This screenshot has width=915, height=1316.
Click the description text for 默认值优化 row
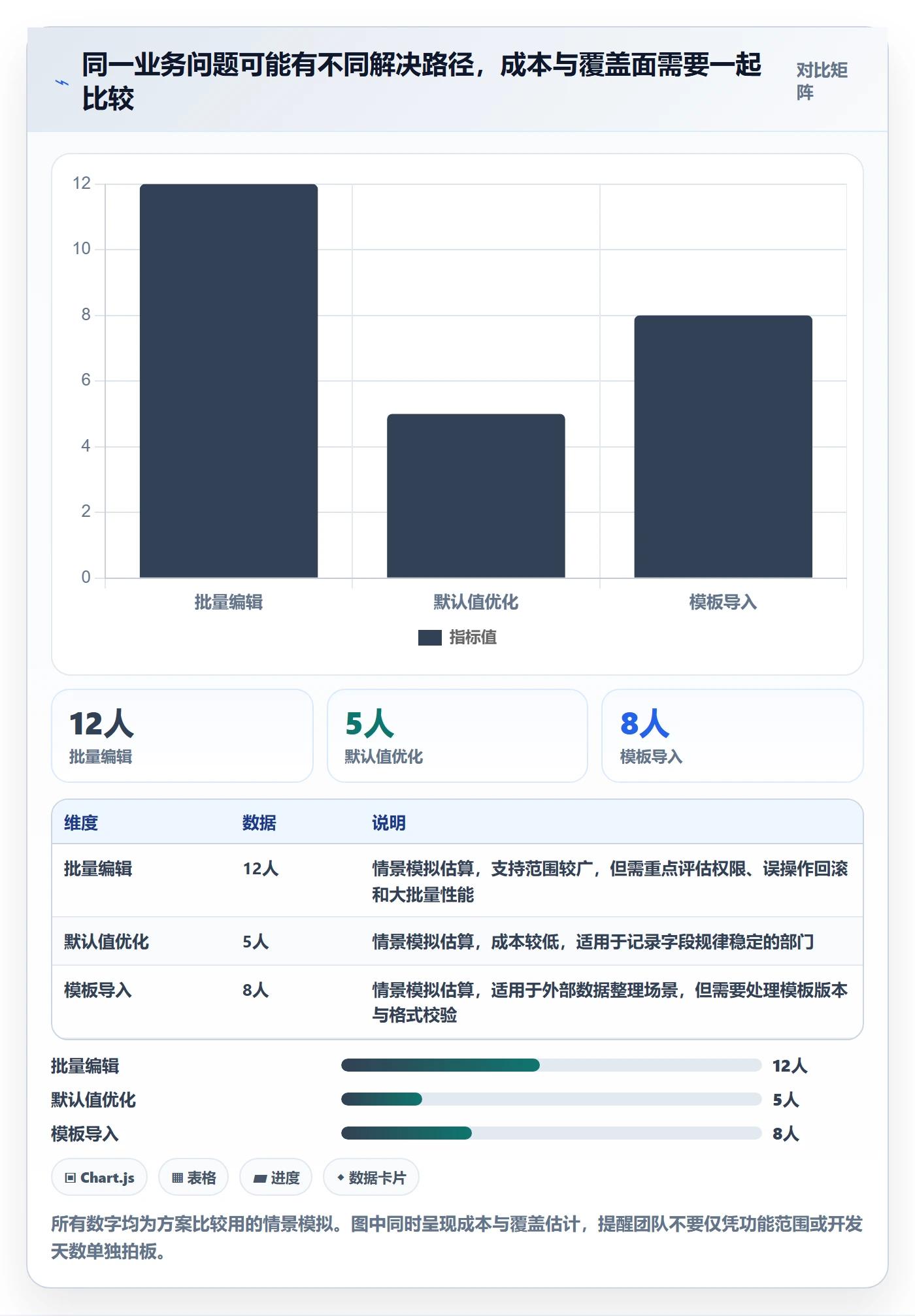[593, 942]
